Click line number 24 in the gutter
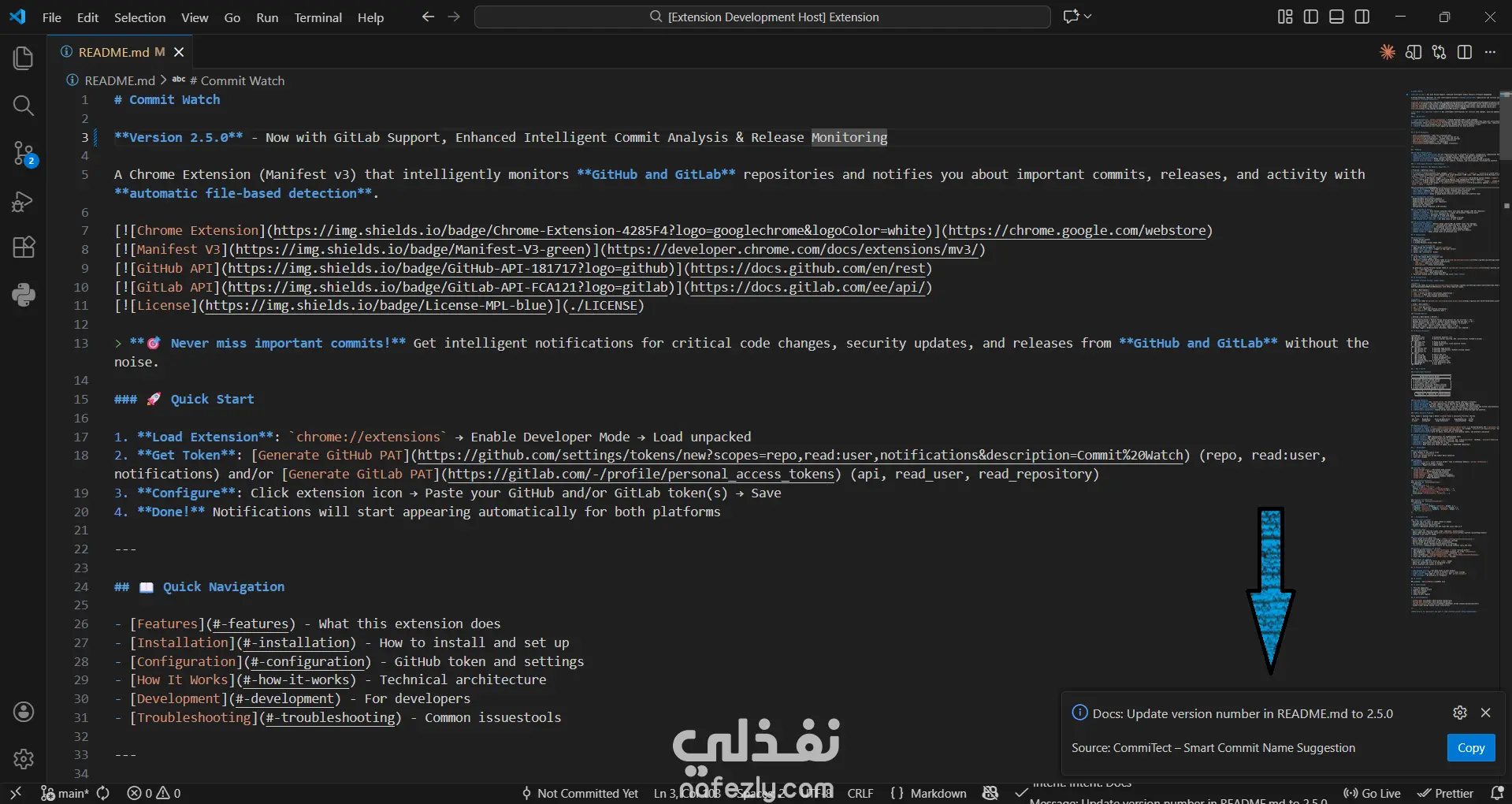Screen dimensions: 1512x804 (x=81, y=586)
